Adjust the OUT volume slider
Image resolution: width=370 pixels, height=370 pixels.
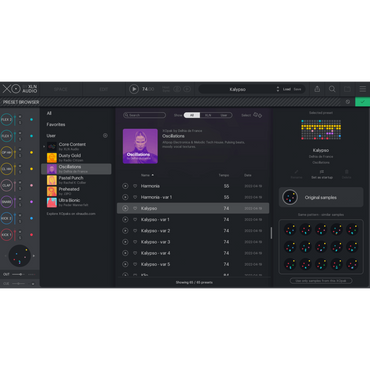(19, 274)
